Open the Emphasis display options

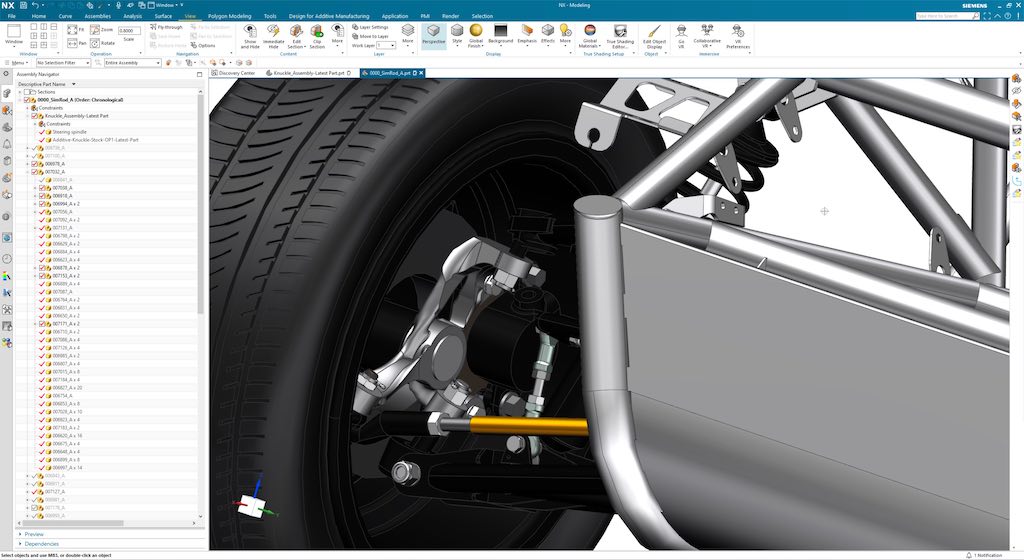point(527,34)
